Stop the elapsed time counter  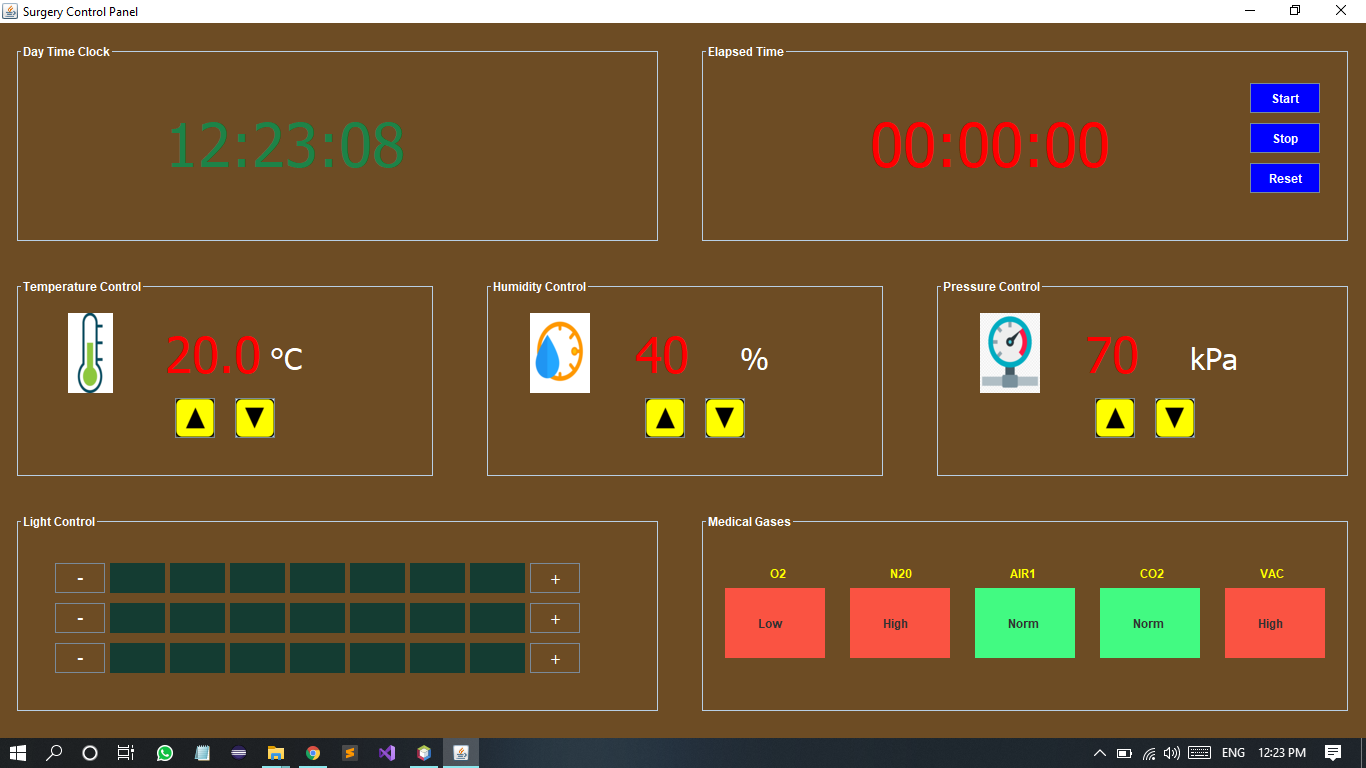1284,138
